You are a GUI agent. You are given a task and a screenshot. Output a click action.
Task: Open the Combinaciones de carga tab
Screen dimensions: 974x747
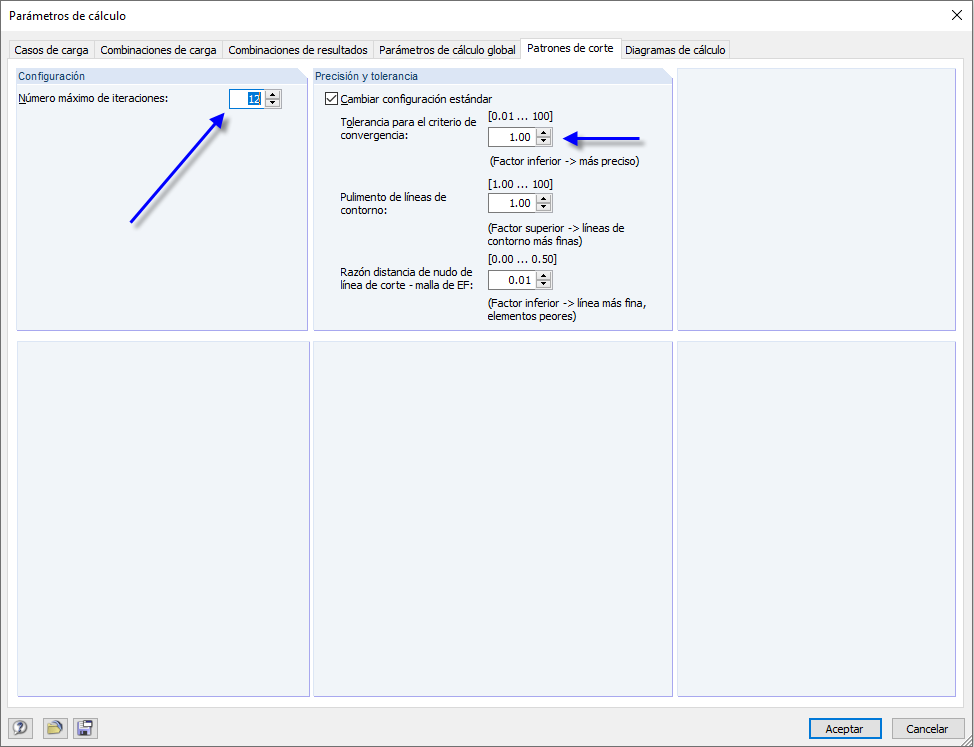158,50
